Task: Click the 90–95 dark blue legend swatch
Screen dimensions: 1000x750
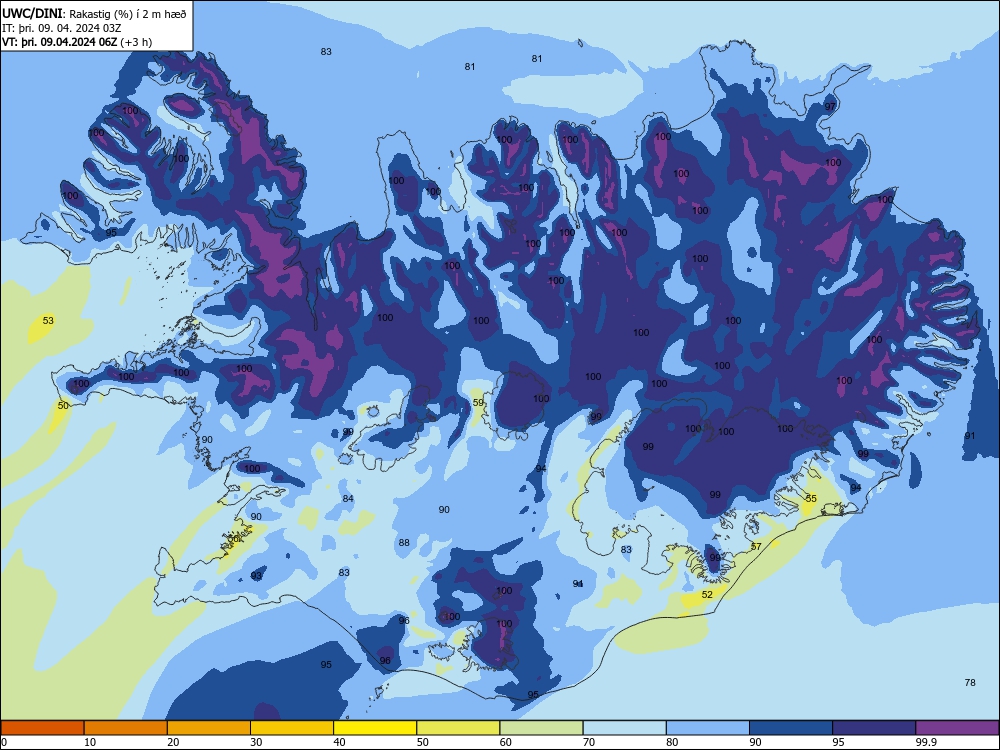Action: pyautogui.click(x=791, y=728)
